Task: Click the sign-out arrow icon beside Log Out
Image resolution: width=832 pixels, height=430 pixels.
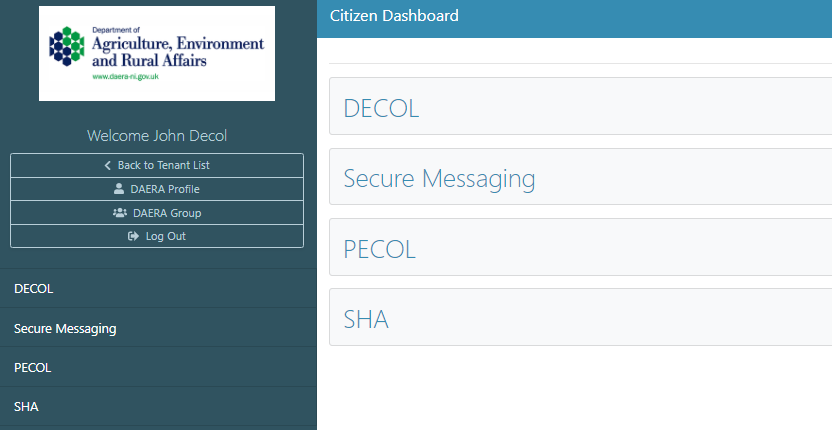Action: pyautogui.click(x=133, y=237)
